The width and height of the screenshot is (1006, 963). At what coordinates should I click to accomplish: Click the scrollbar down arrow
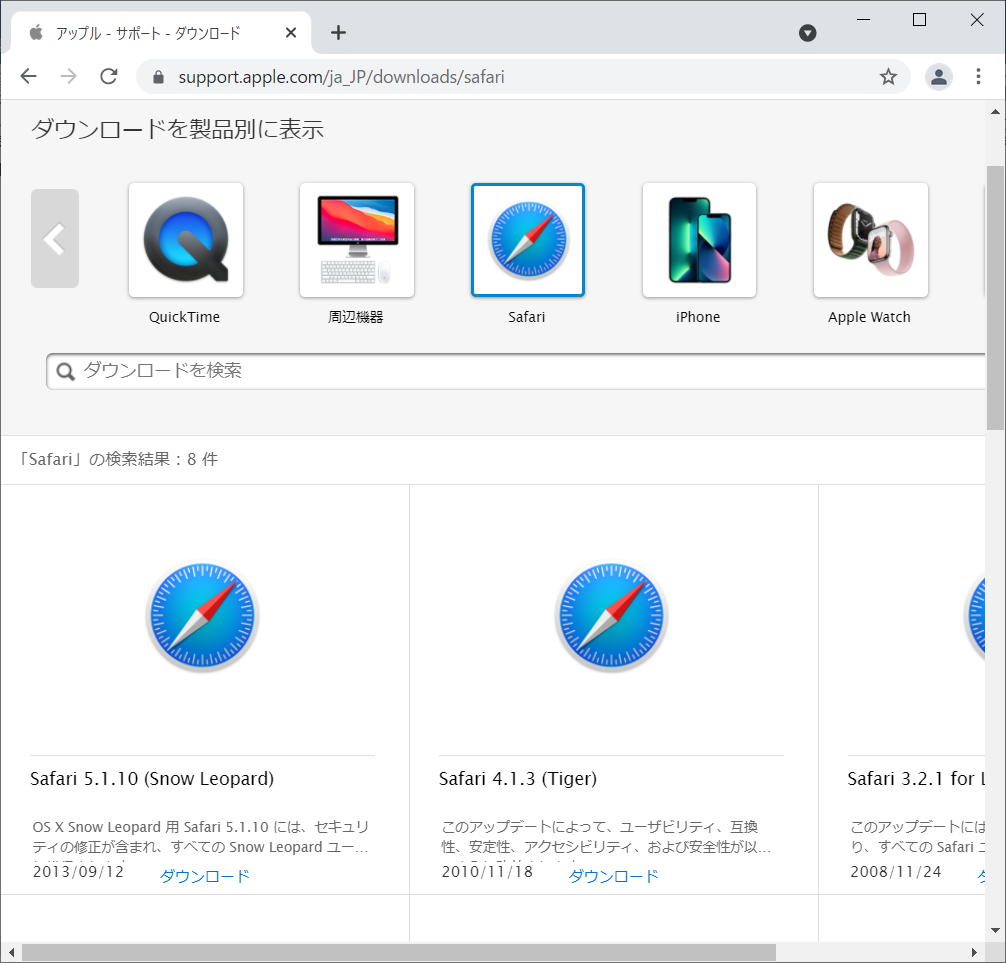click(995, 930)
